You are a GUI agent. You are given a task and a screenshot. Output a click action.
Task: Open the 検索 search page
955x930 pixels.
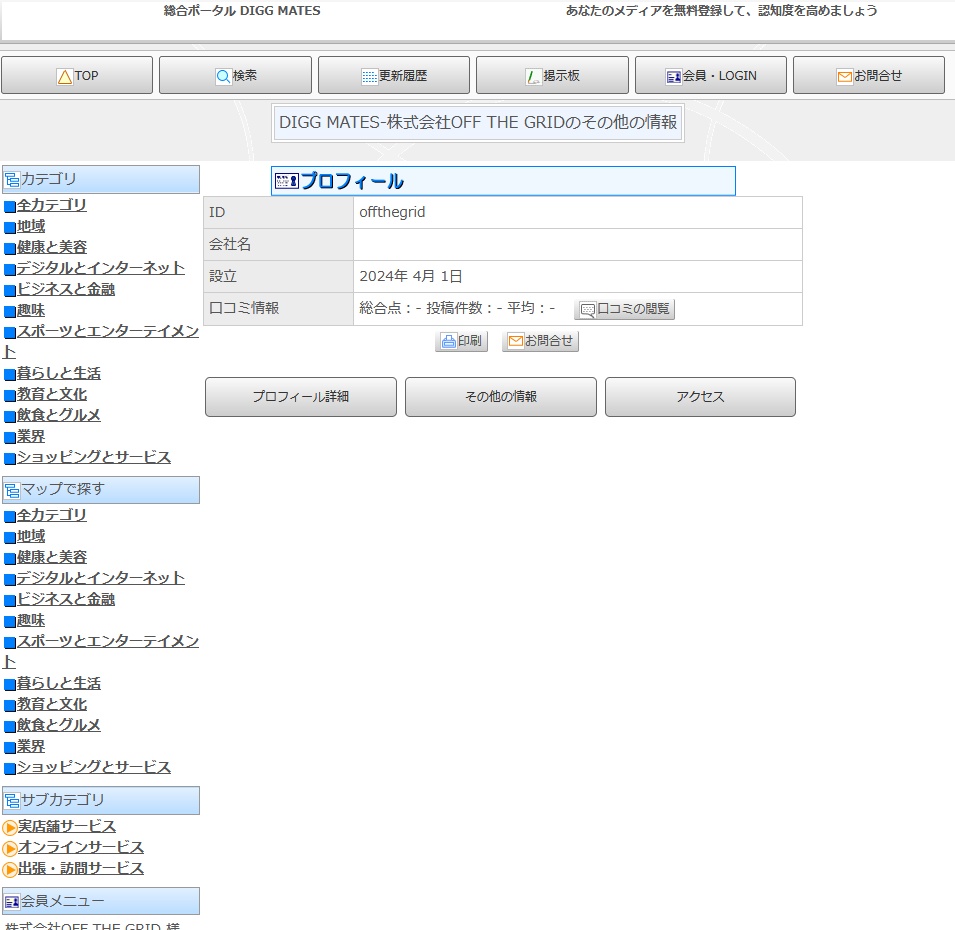[235, 76]
